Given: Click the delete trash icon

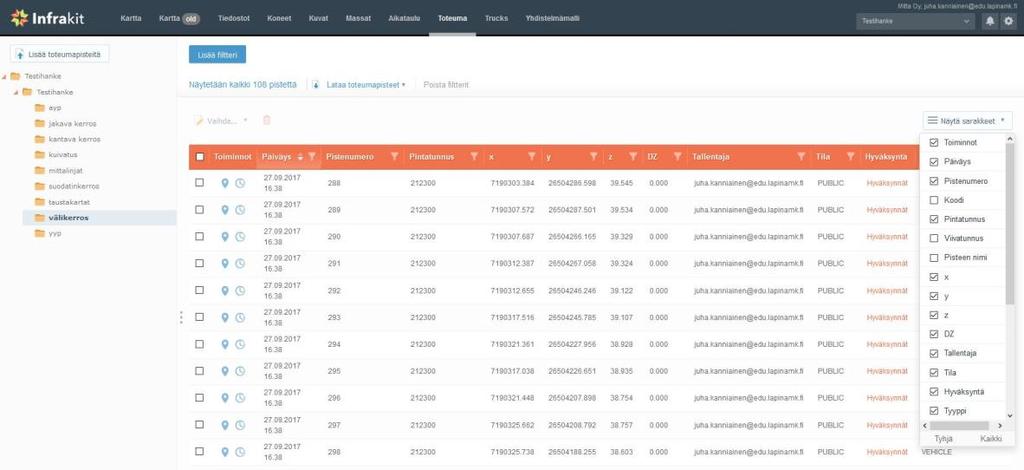Looking at the screenshot, I should tap(266, 120).
